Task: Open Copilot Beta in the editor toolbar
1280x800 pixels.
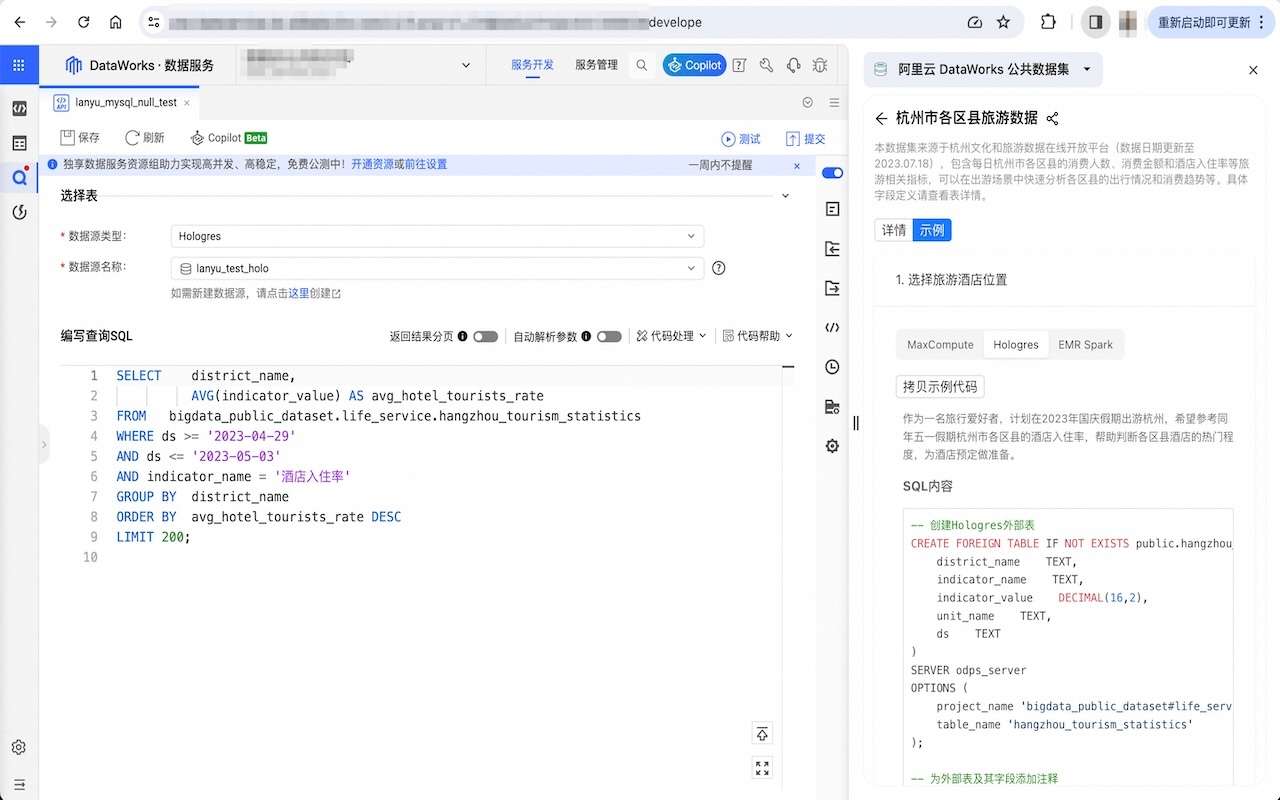Action: pos(228,138)
